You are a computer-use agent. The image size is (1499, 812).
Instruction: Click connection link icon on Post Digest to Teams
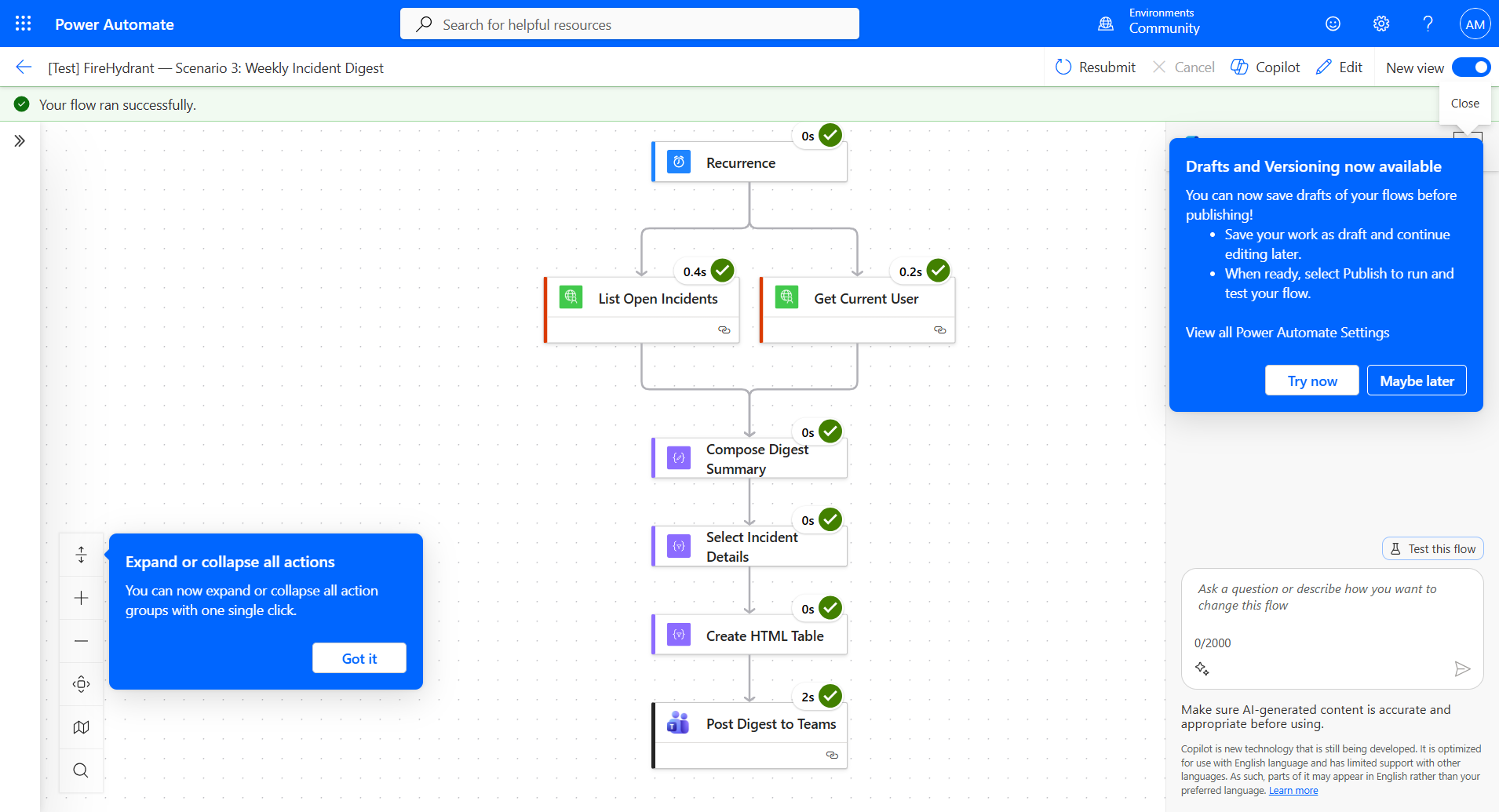click(832, 756)
